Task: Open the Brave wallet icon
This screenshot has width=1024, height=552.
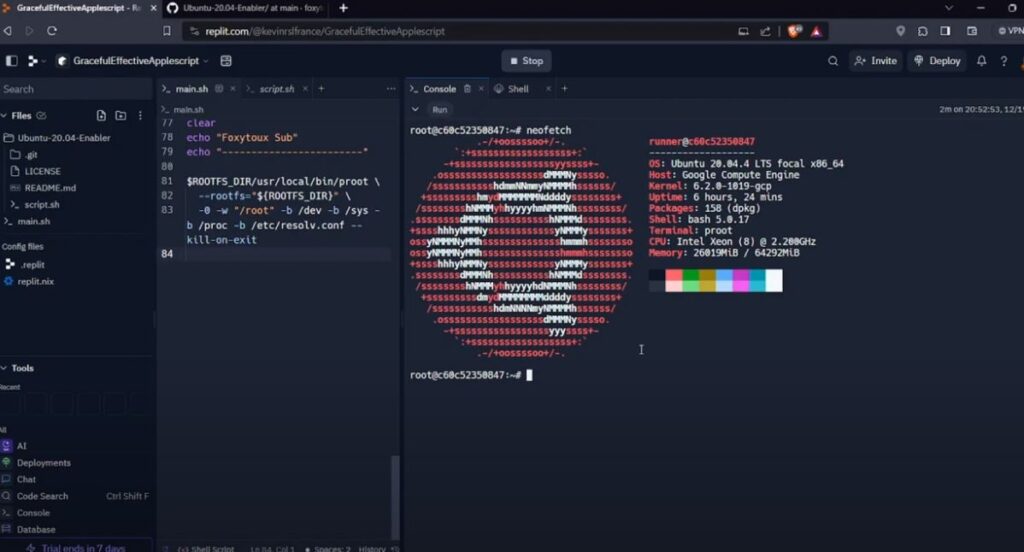Action: click(972, 31)
